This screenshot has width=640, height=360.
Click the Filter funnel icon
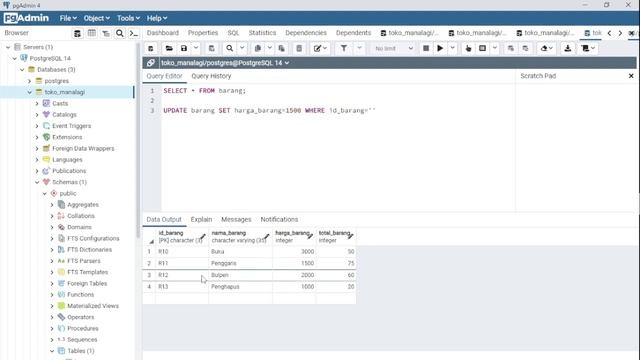344,48
